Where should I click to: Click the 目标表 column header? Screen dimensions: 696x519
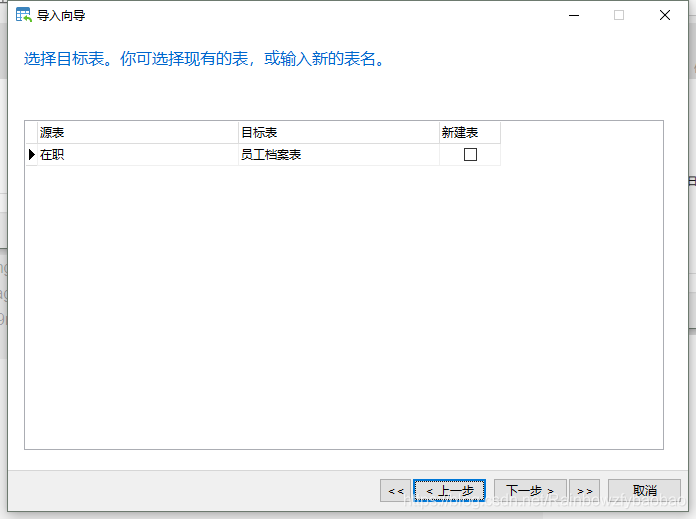pyautogui.click(x=339, y=132)
